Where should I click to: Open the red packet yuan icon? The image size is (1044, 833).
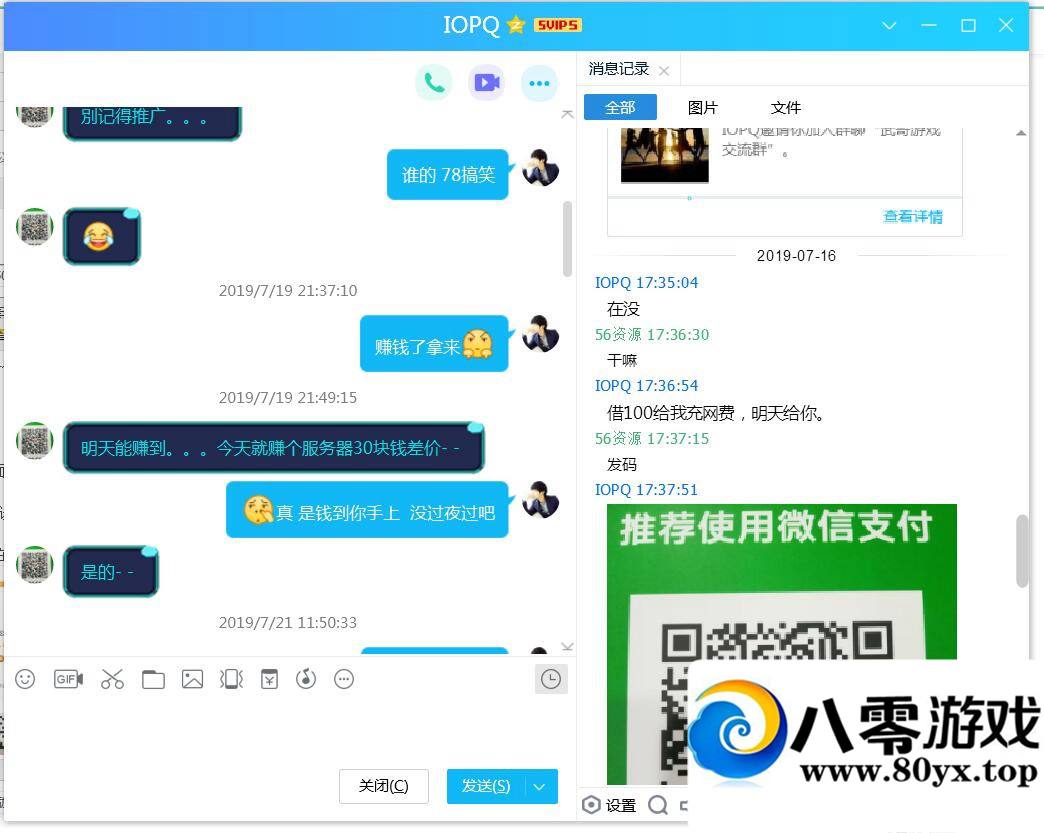click(x=269, y=679)
